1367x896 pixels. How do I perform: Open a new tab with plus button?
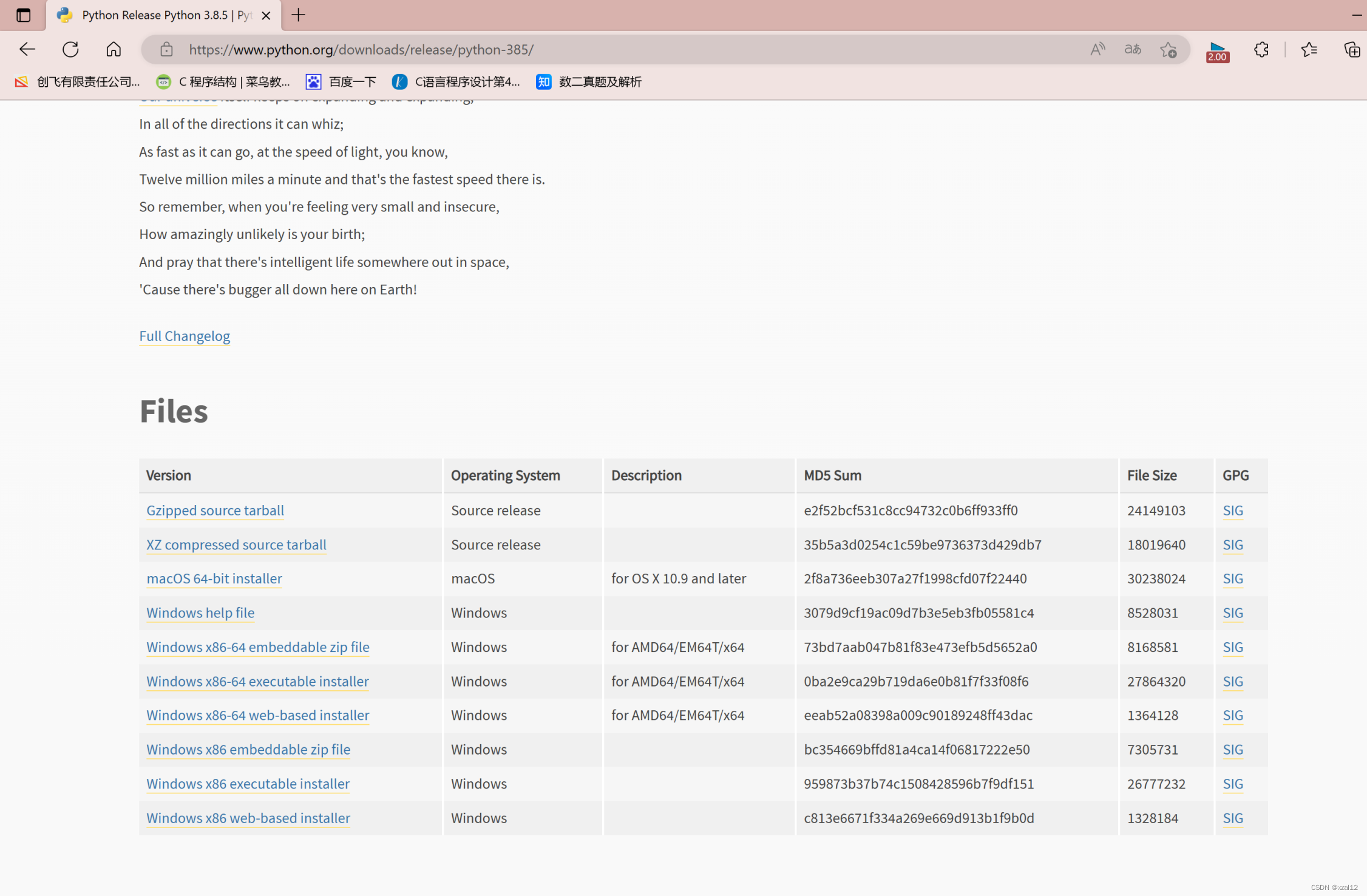[298, 15]
